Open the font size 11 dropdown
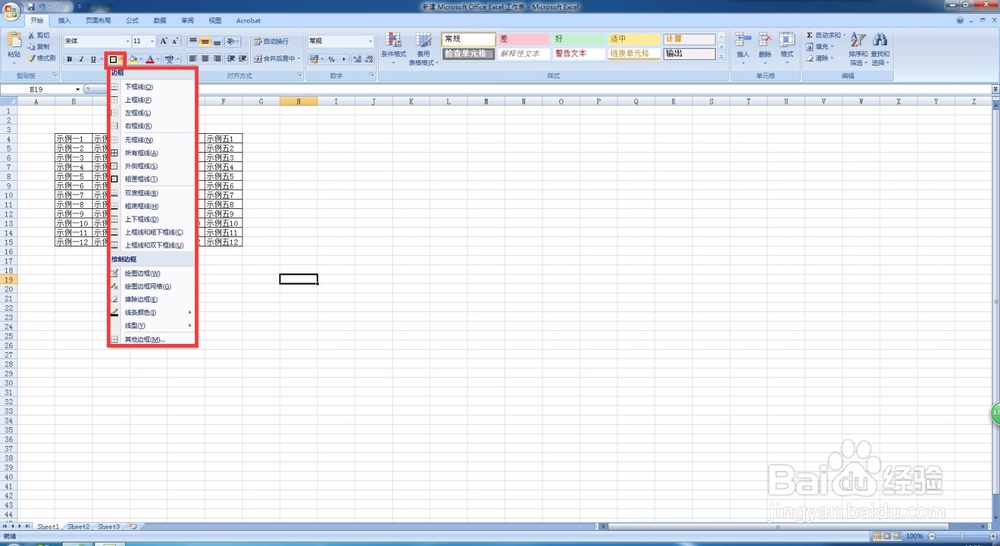Screen dimensions: 1000x546 [x=152, y=41]
